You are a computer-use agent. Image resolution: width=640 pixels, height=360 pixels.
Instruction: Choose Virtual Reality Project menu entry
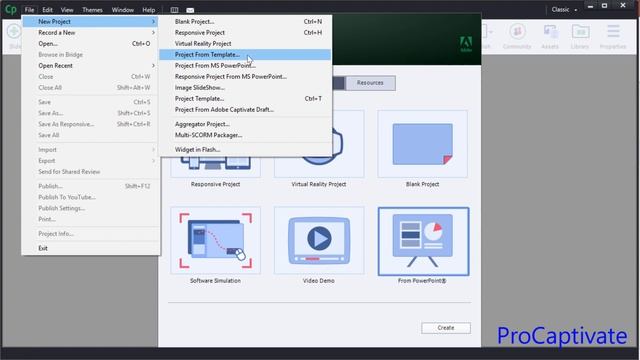pos(245,44)
